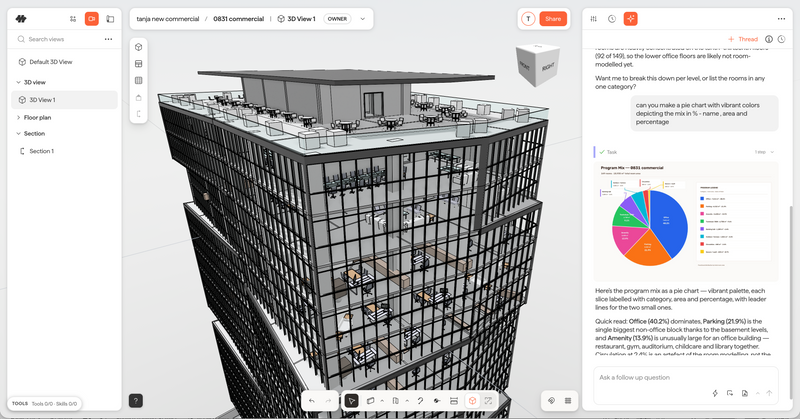Expand the chevron-up option in chat input
Screen dimensions: 800x419
(x=758, y=393)
